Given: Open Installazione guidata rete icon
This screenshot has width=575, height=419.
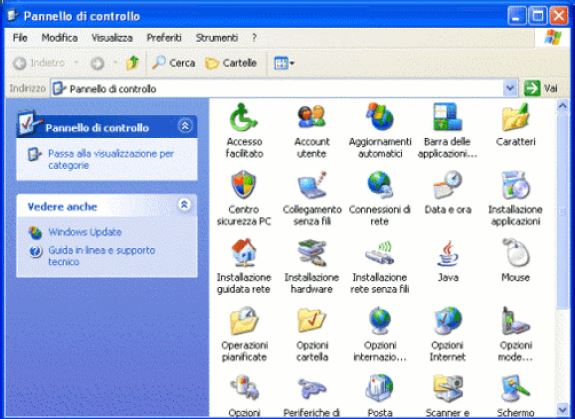Looking at the screenshot, I should [x=244, y=266].
